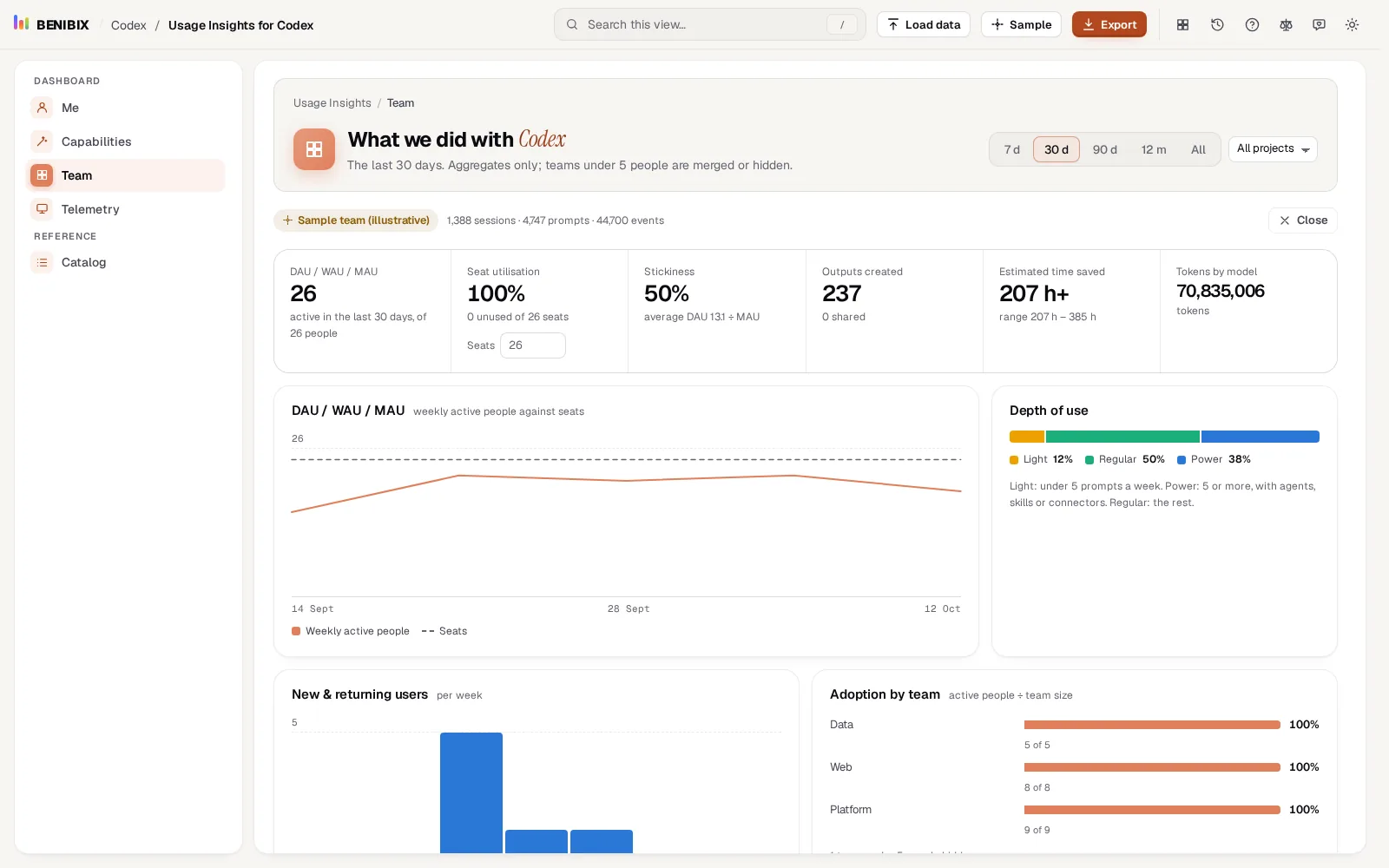Open the Me dashboard page
The image size is (1389, 868).
(x=126, y=108)
